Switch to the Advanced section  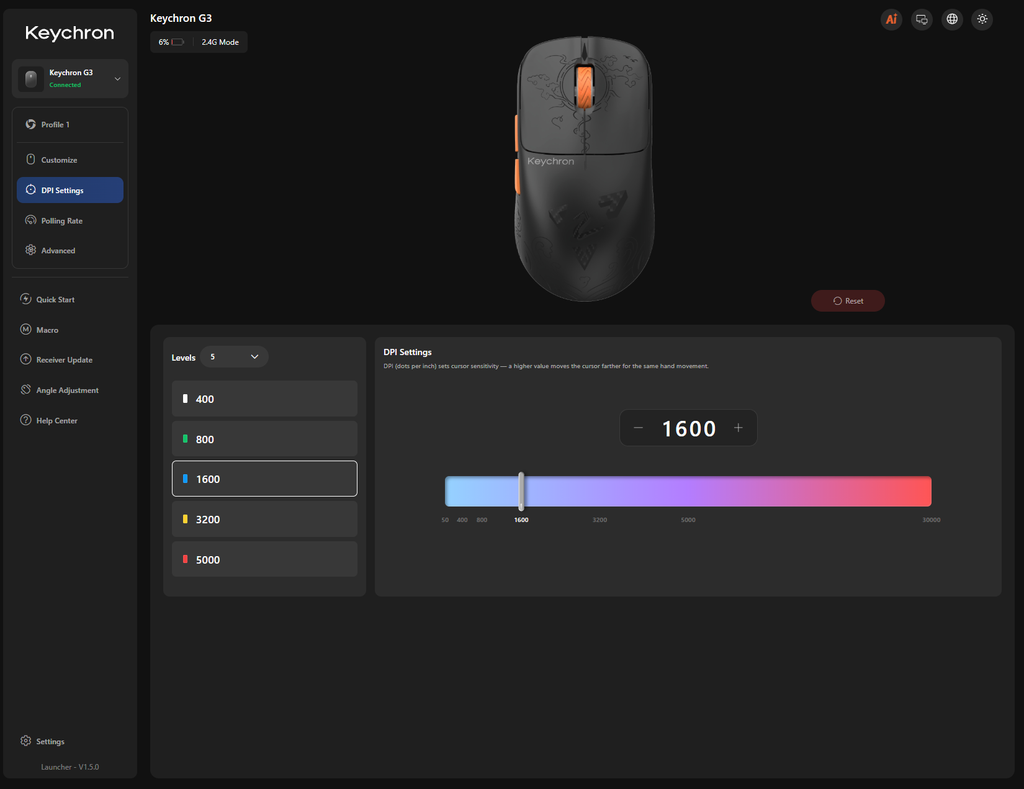tap(70, 251)
